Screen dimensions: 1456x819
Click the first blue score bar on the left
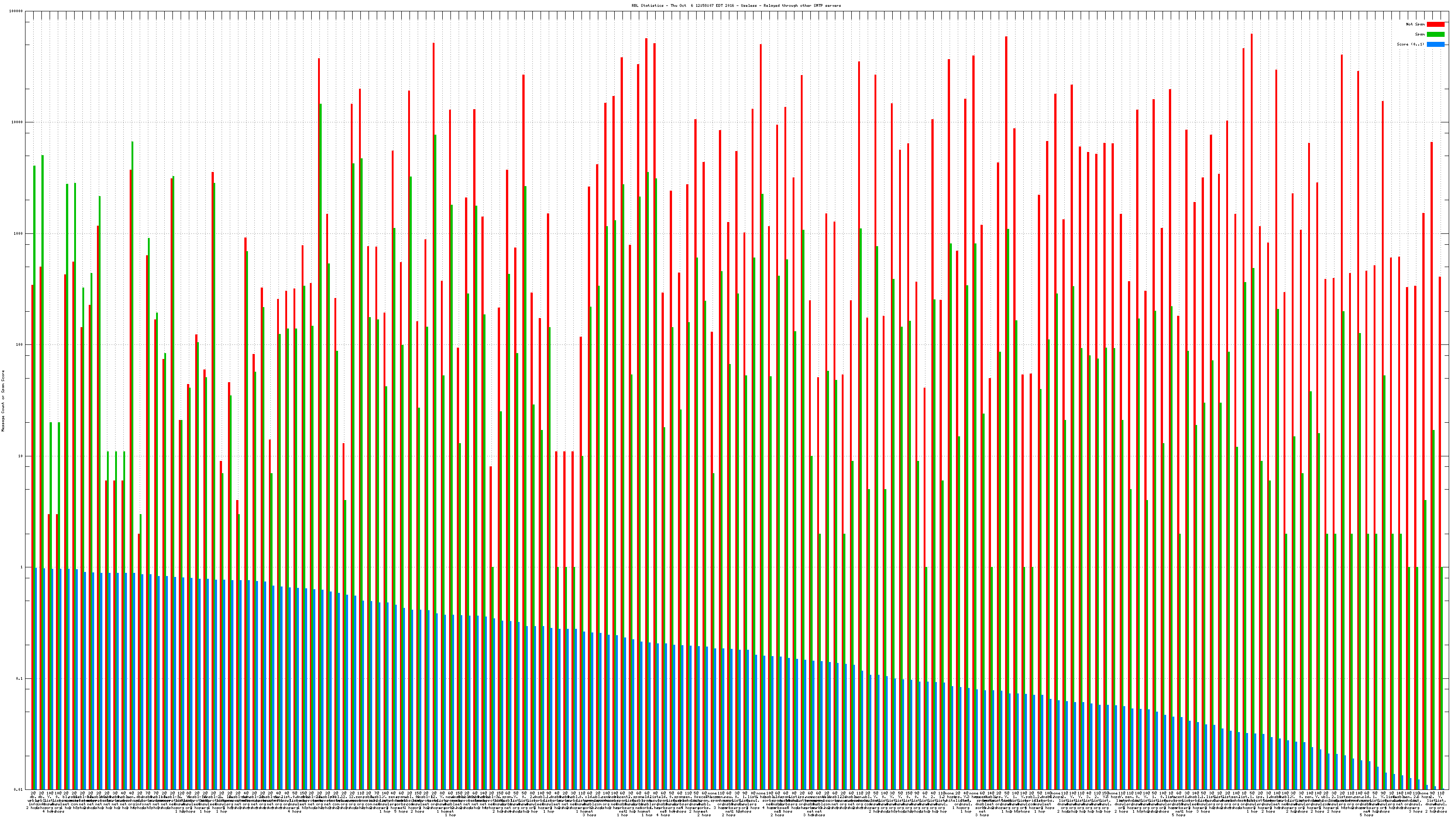pyautogui.click(x=36, y=678)
